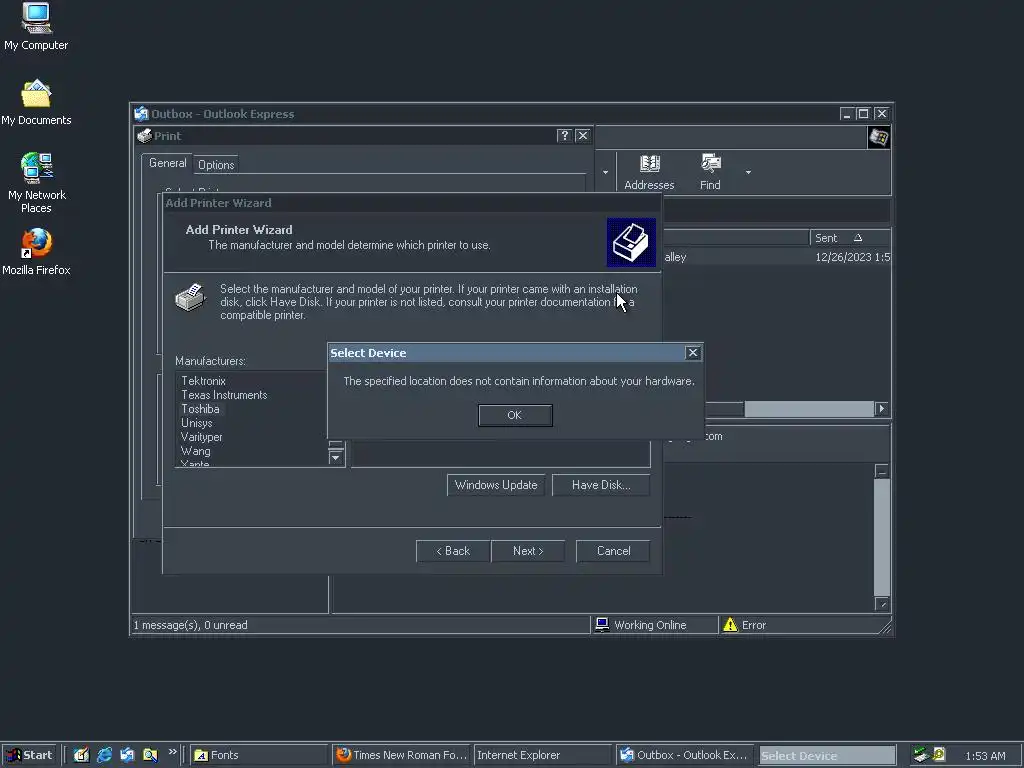The height and width of the screenshot is (768, 1024).
Task: Go Back in Add Printer Wizard
Action: (453, 551)
